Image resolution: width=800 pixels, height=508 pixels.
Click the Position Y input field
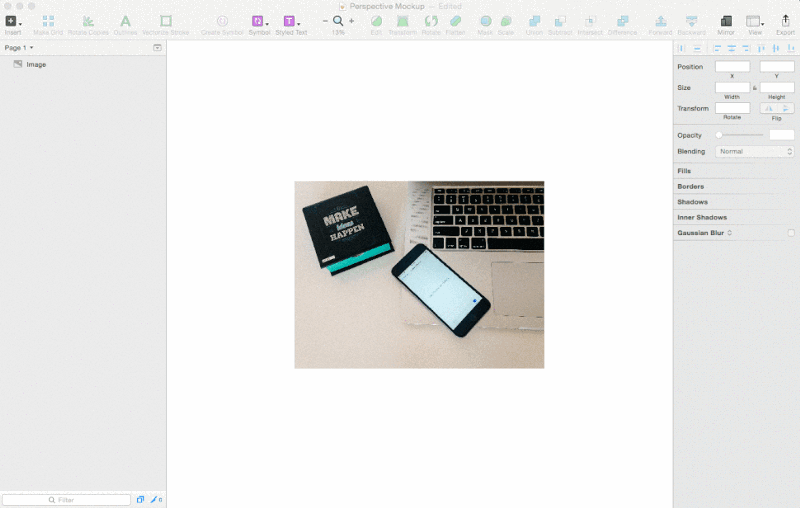click(x=777, y=66)
